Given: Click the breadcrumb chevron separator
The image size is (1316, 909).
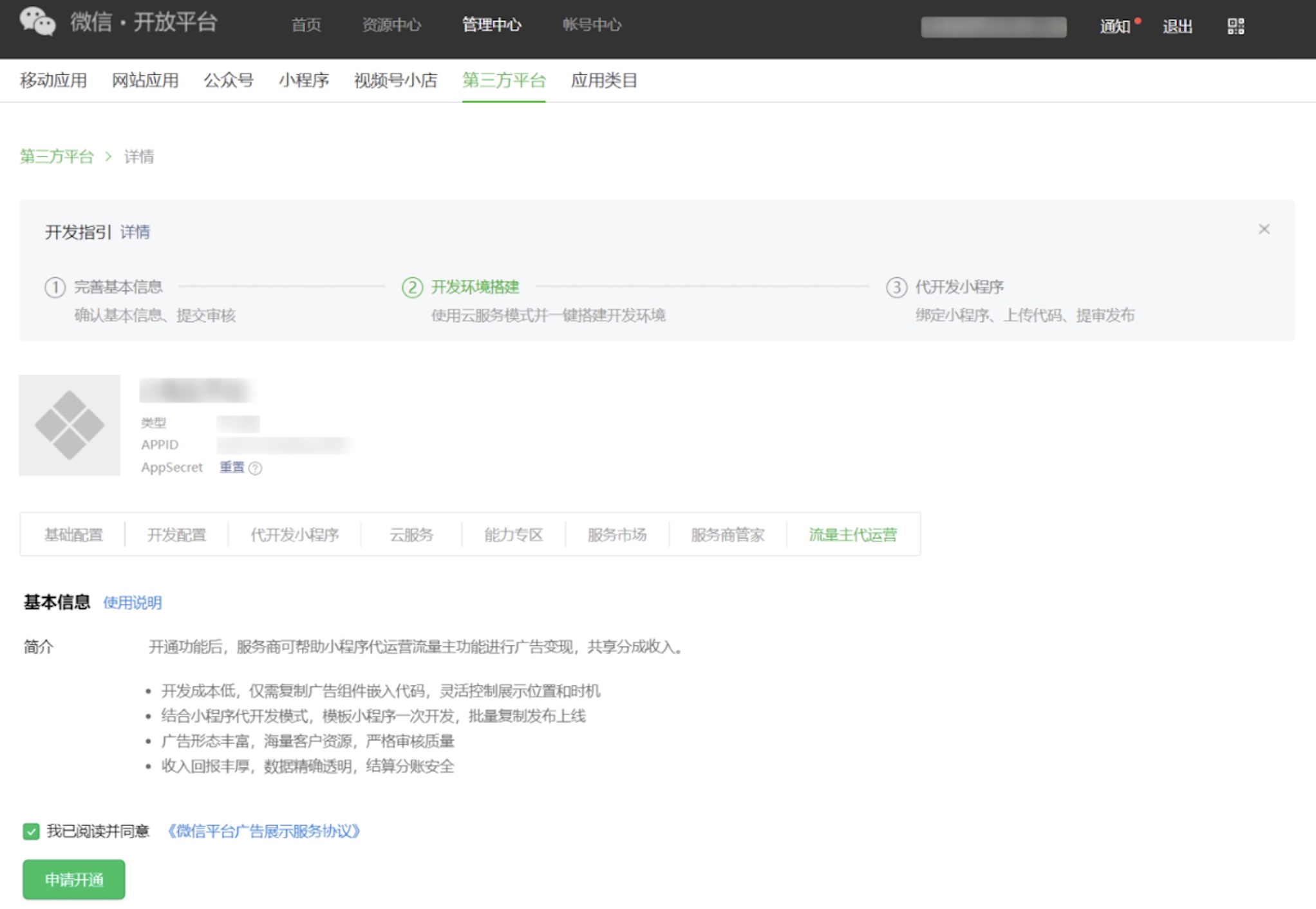Looking at the screenshot, I should [x=108, y=156].
